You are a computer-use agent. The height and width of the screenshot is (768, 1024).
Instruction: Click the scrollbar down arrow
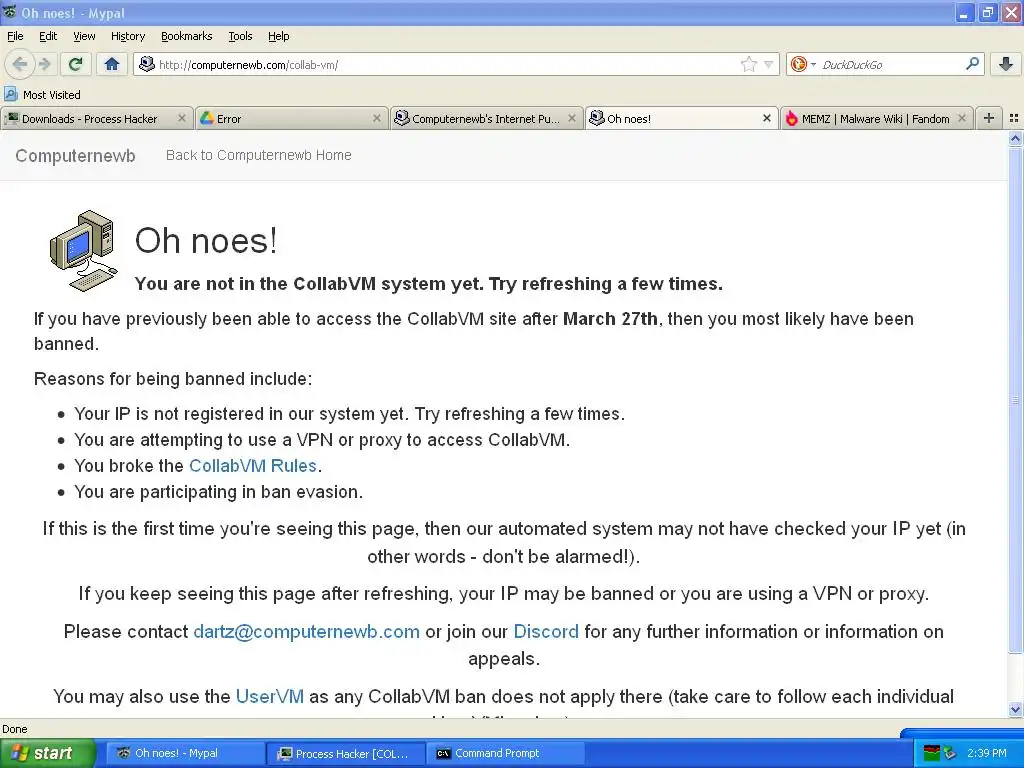(1015, 709)
